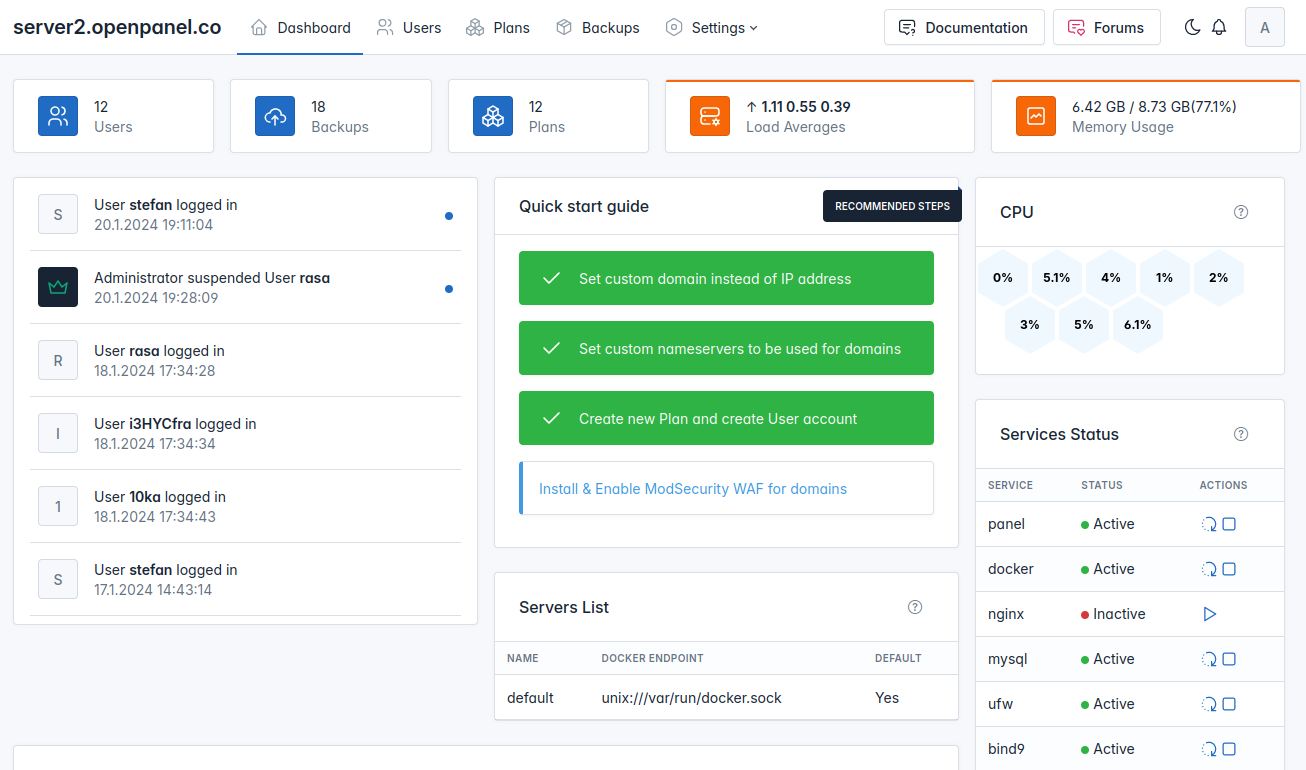The image size is (1306, 770).
Task: Open the notifications bell
Action: point(1218,28)
